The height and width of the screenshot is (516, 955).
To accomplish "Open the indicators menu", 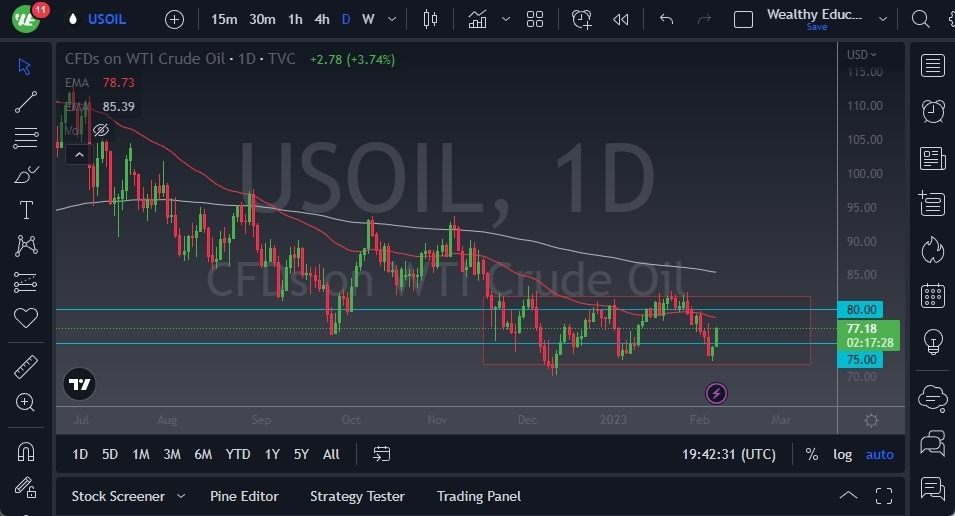I will pos(478,19).
